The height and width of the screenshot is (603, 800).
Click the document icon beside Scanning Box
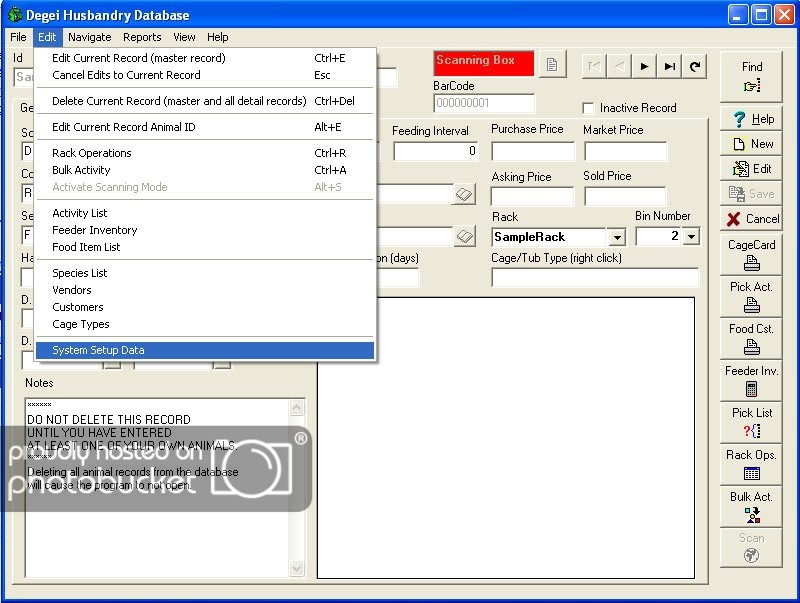click(553, 65)
